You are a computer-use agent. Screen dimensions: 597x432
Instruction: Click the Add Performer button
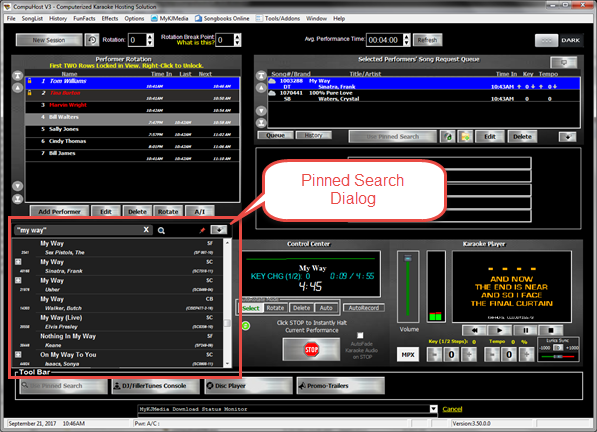59,212
